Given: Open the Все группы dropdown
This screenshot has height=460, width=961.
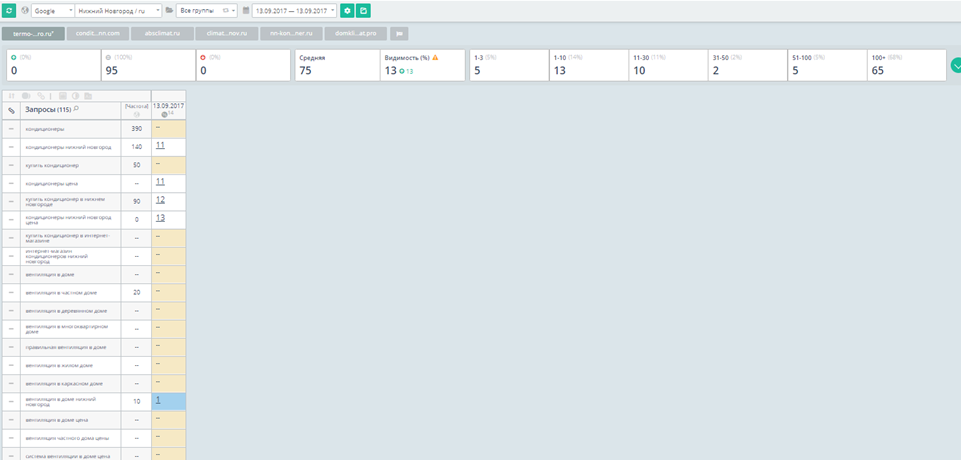Looking at the screenshot, I should point(207,10).
